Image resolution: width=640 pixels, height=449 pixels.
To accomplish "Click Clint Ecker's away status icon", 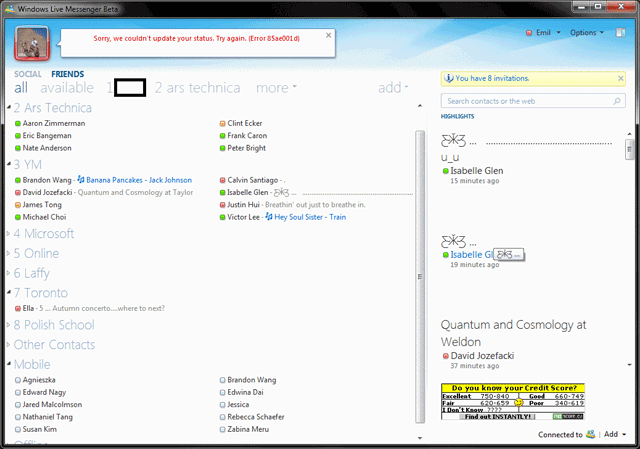I will (x=222, y=123).
